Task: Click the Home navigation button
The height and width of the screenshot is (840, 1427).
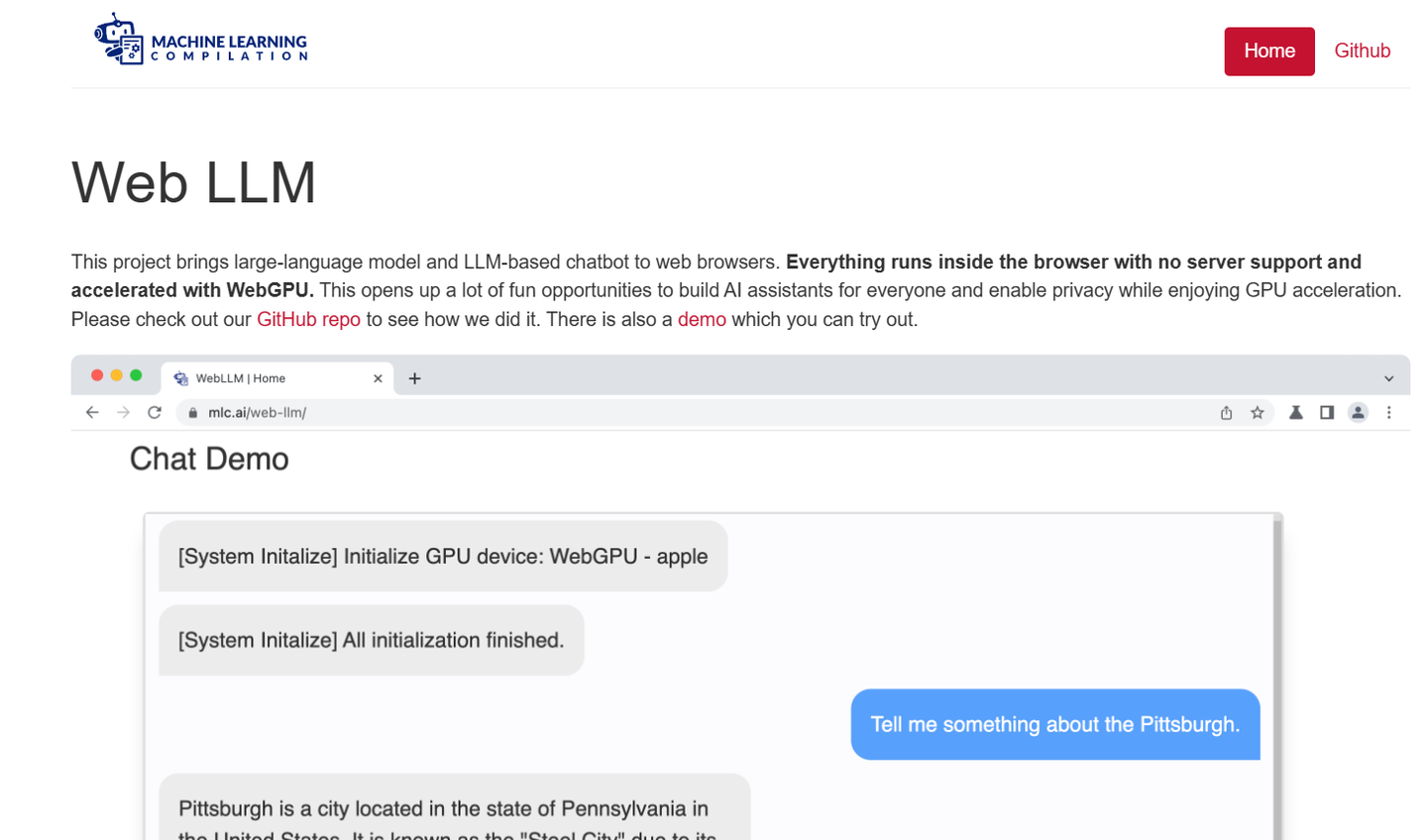Action: (x=1269, y=52)
